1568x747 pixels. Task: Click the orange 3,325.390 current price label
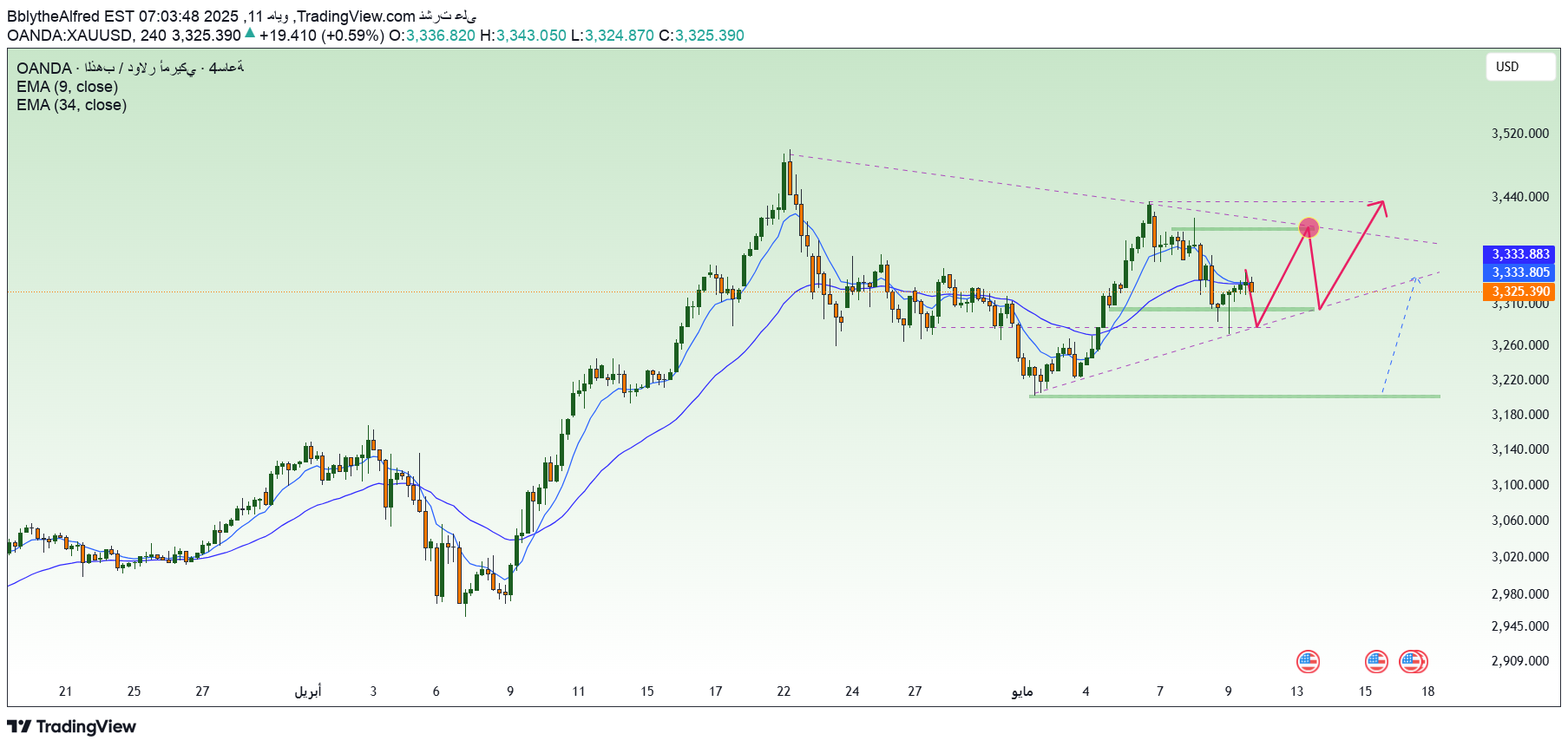point(1519,292)
